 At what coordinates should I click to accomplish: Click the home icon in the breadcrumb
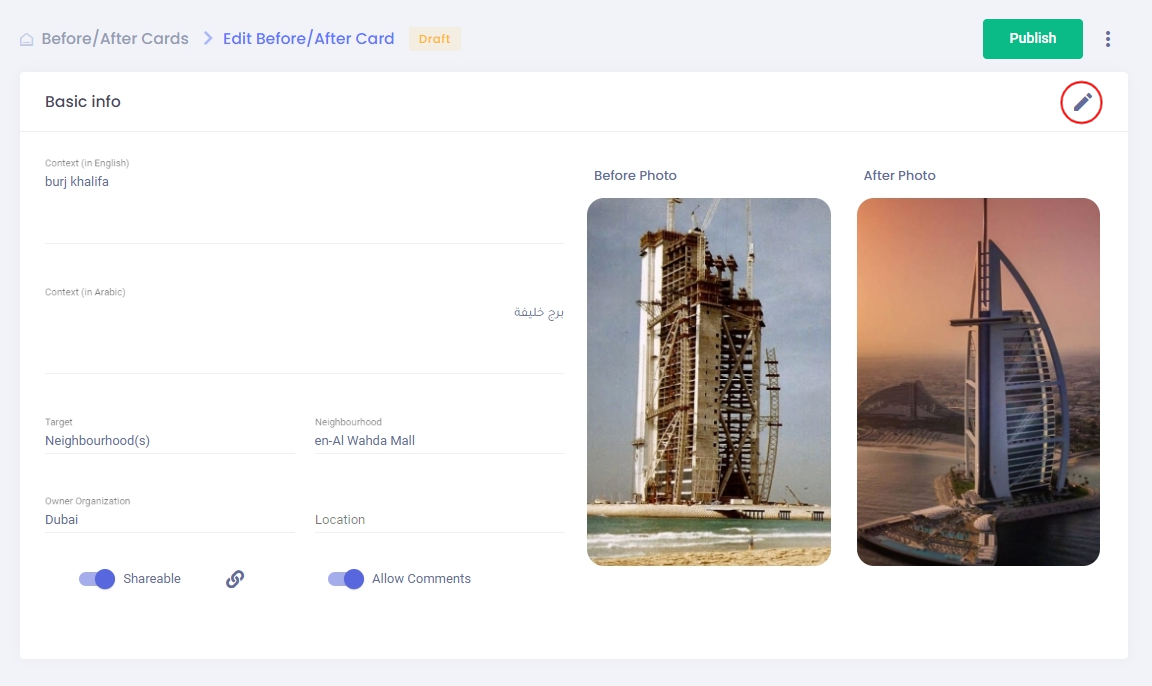pos(27,40)
